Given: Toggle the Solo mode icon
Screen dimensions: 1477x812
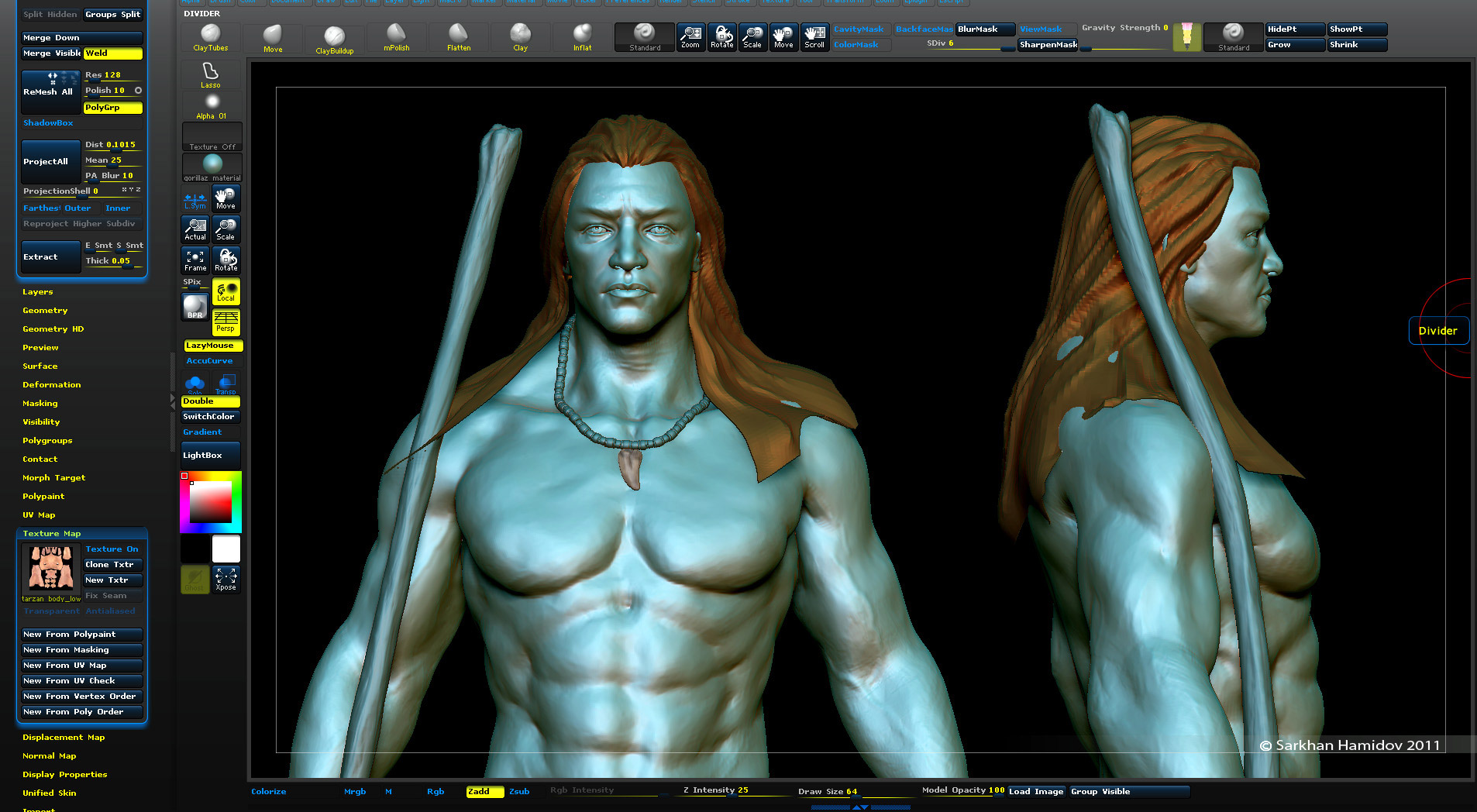Looking at the screenshot, I should tap(195, 384).
